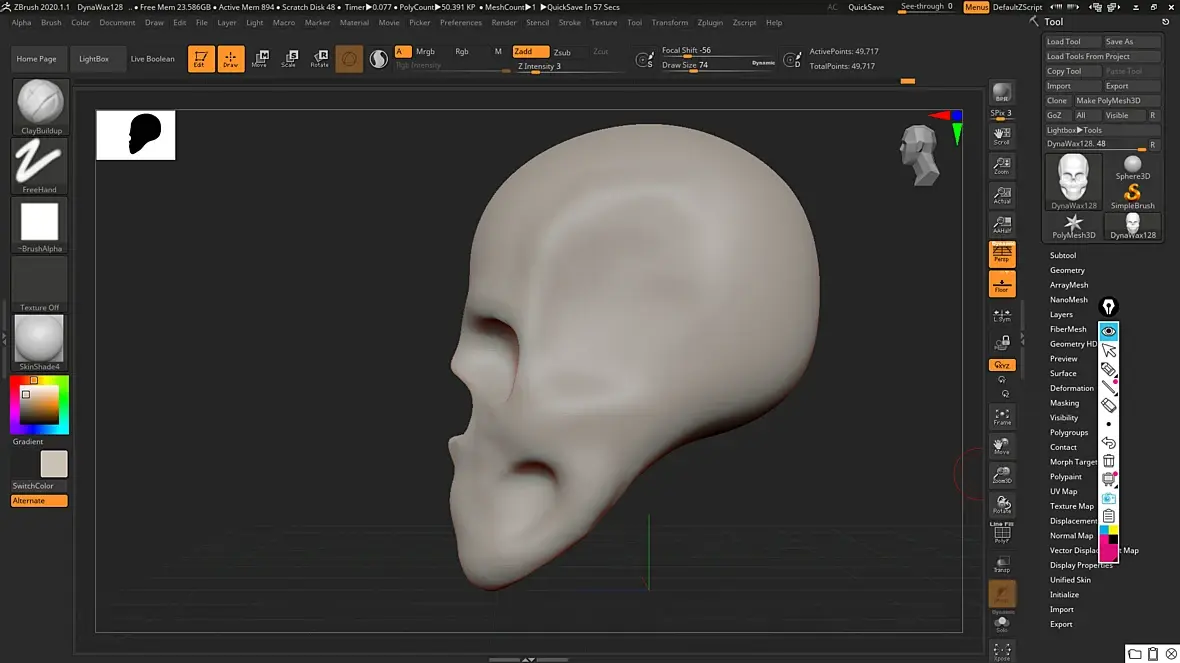Toggle the Floor grid display
This screenshot has width=1180, height=663.
tap(1001, 284)
